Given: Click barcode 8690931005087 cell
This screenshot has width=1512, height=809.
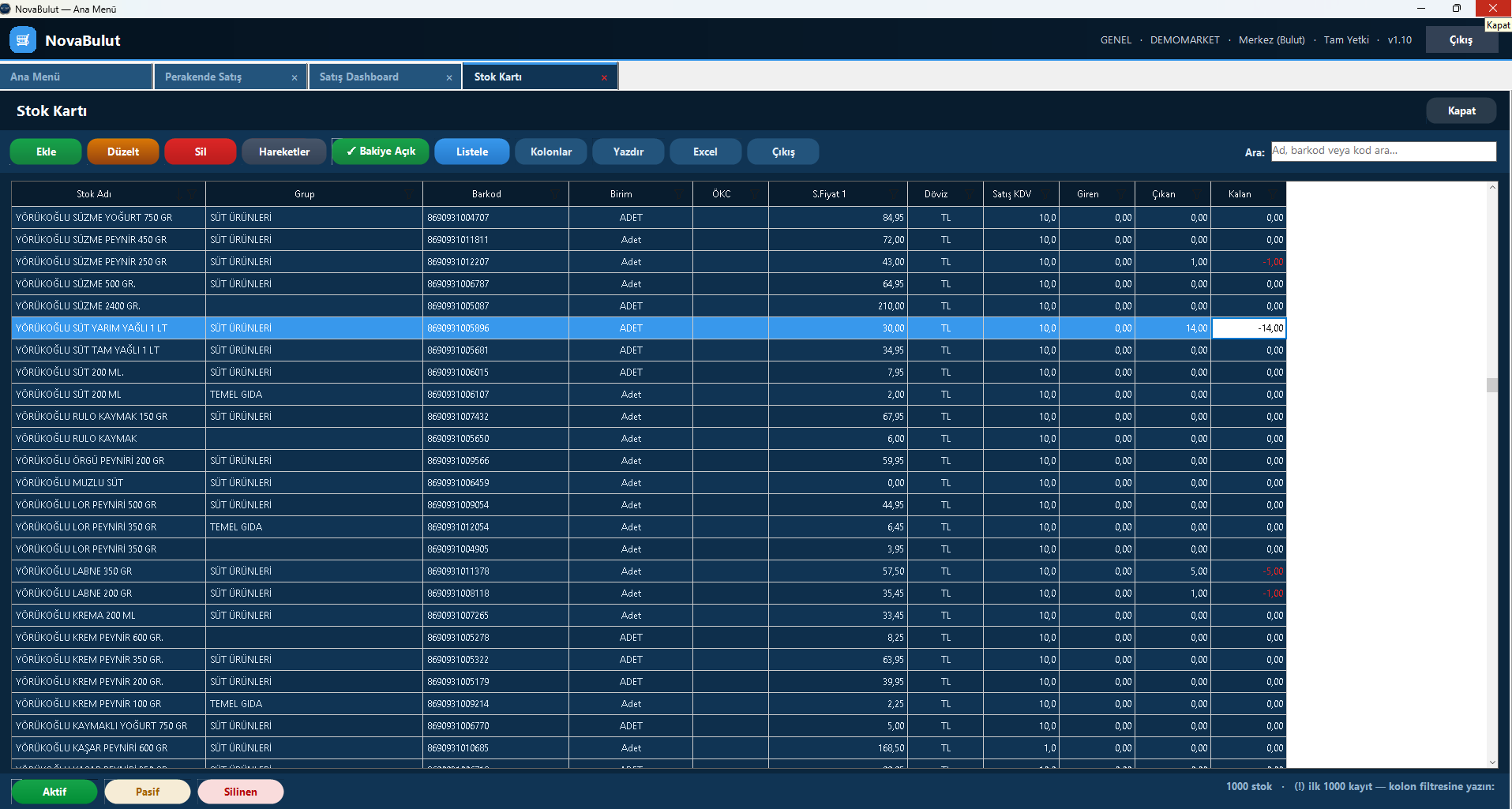Looking at the screenshot, I should (496, 305).
